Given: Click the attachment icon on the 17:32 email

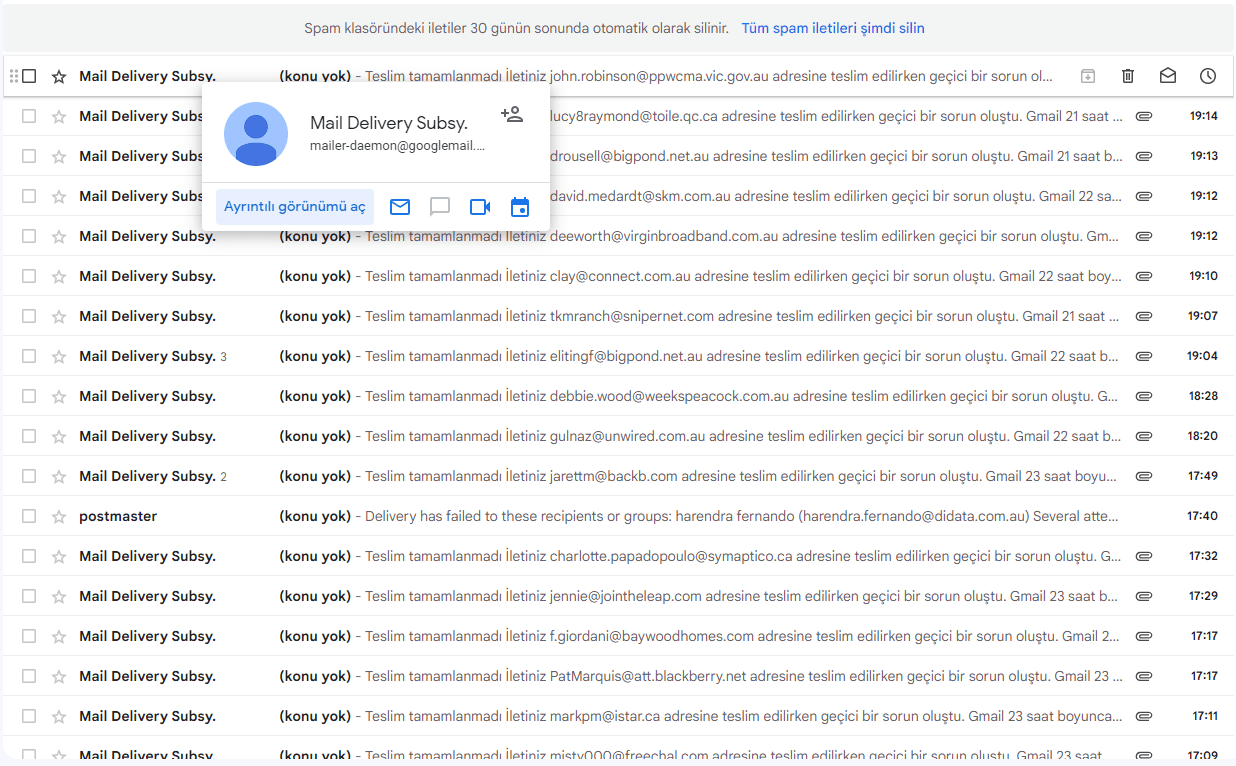Looking at the screenshot, I should (1144, 556).
